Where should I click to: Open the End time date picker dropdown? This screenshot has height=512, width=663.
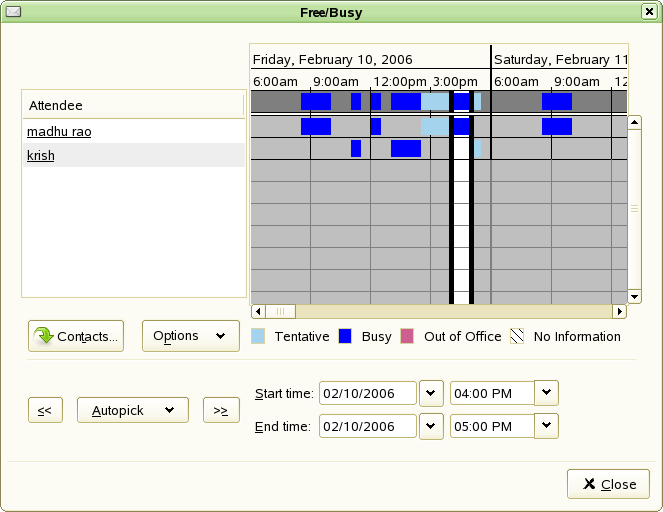click(x=431, y=426)
